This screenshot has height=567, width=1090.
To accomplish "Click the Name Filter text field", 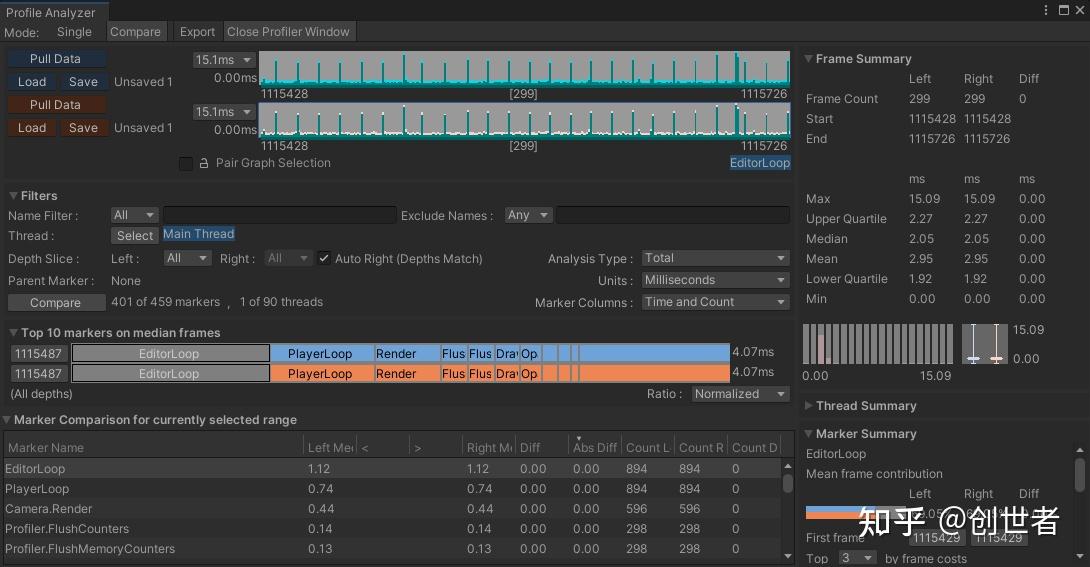I will pyautogui.click(x=280, y=215).
